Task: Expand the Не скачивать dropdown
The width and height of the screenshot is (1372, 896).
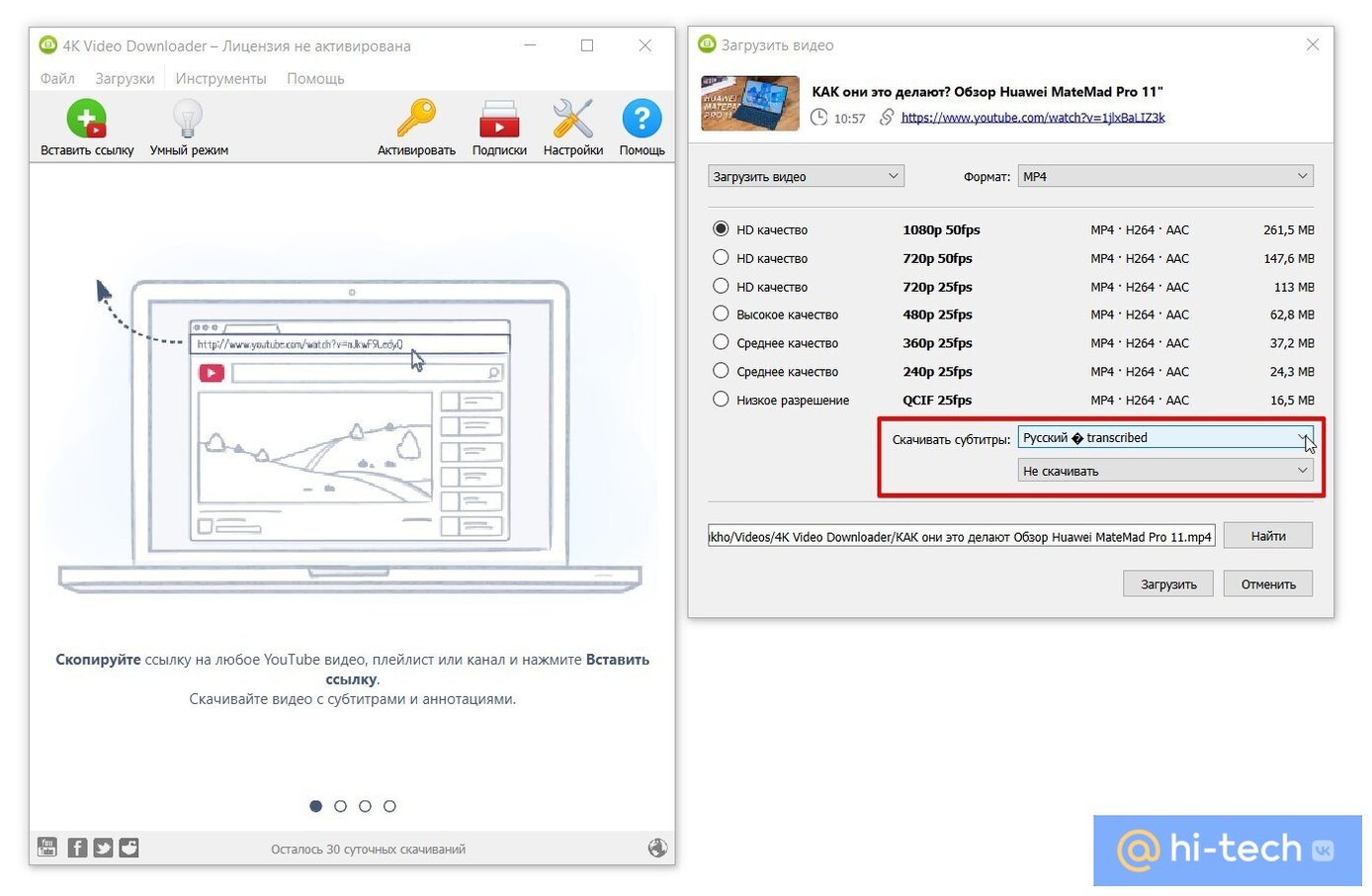Action: point(1165,471)
